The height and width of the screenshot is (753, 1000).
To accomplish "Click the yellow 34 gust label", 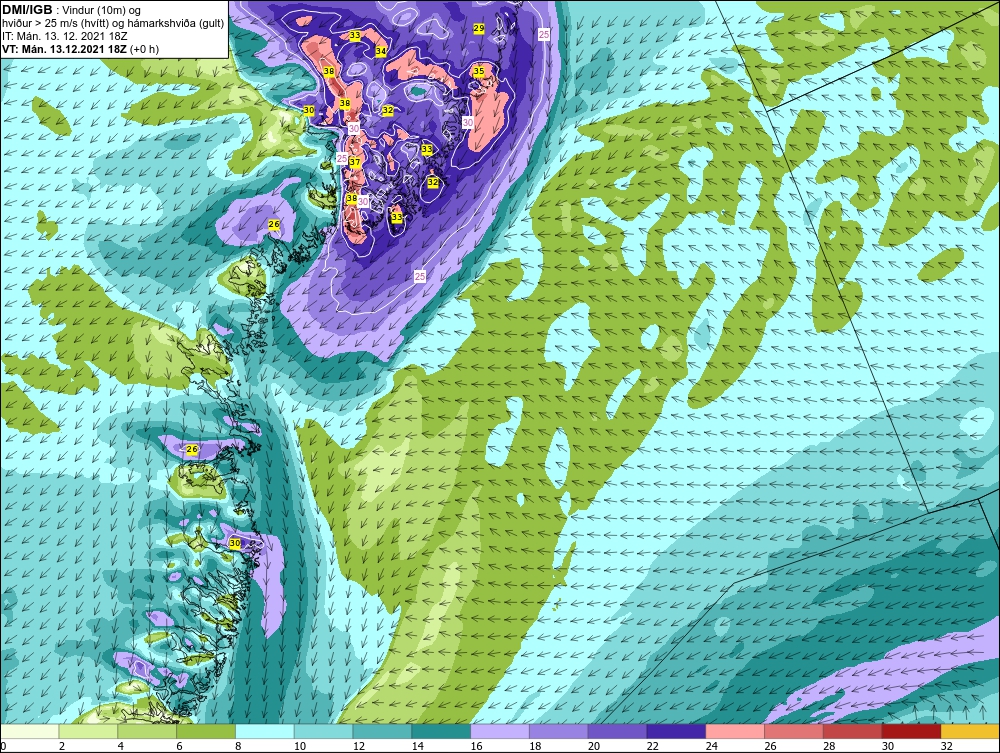I will (381, 51).
